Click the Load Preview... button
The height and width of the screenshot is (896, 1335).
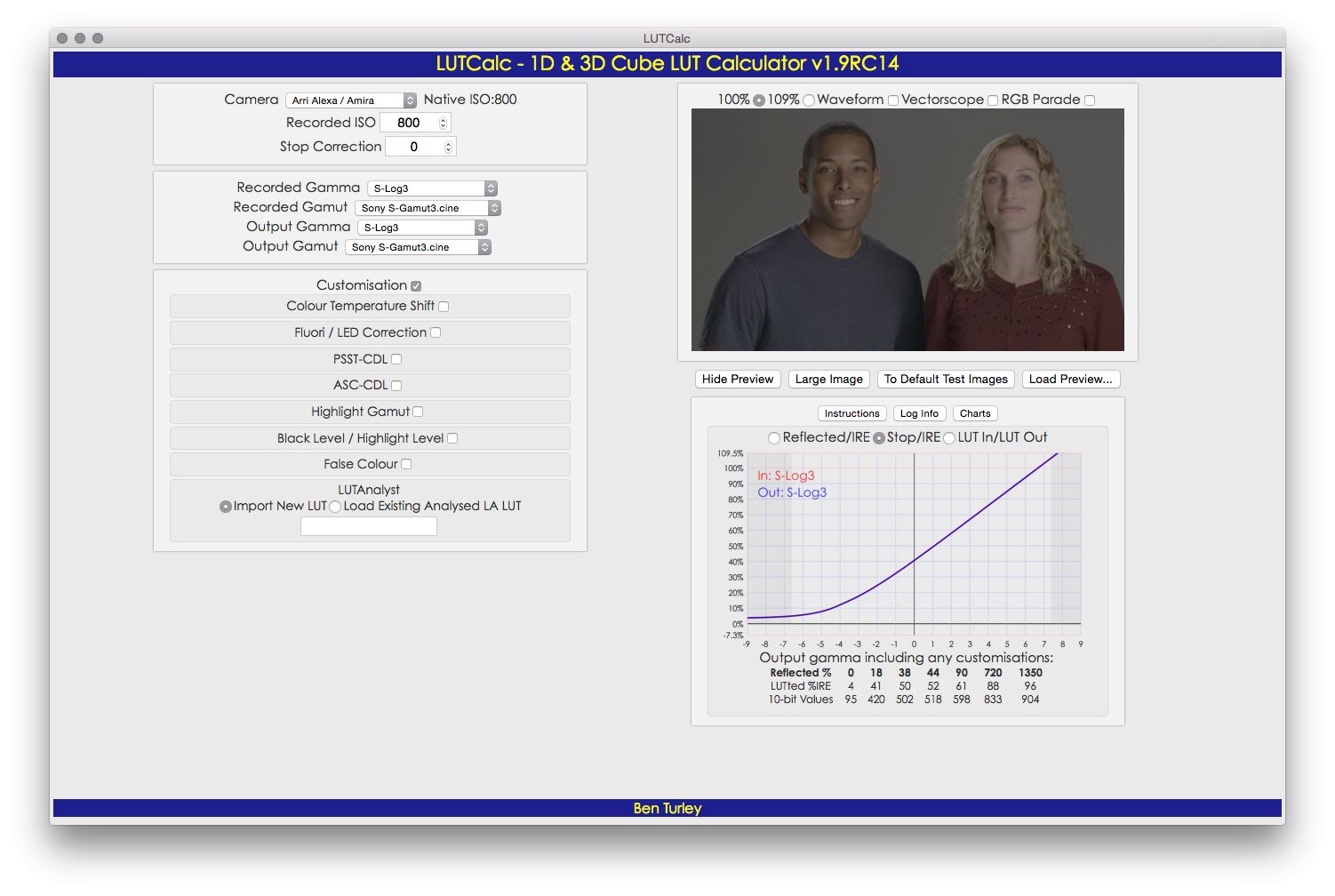[1070, 380]
